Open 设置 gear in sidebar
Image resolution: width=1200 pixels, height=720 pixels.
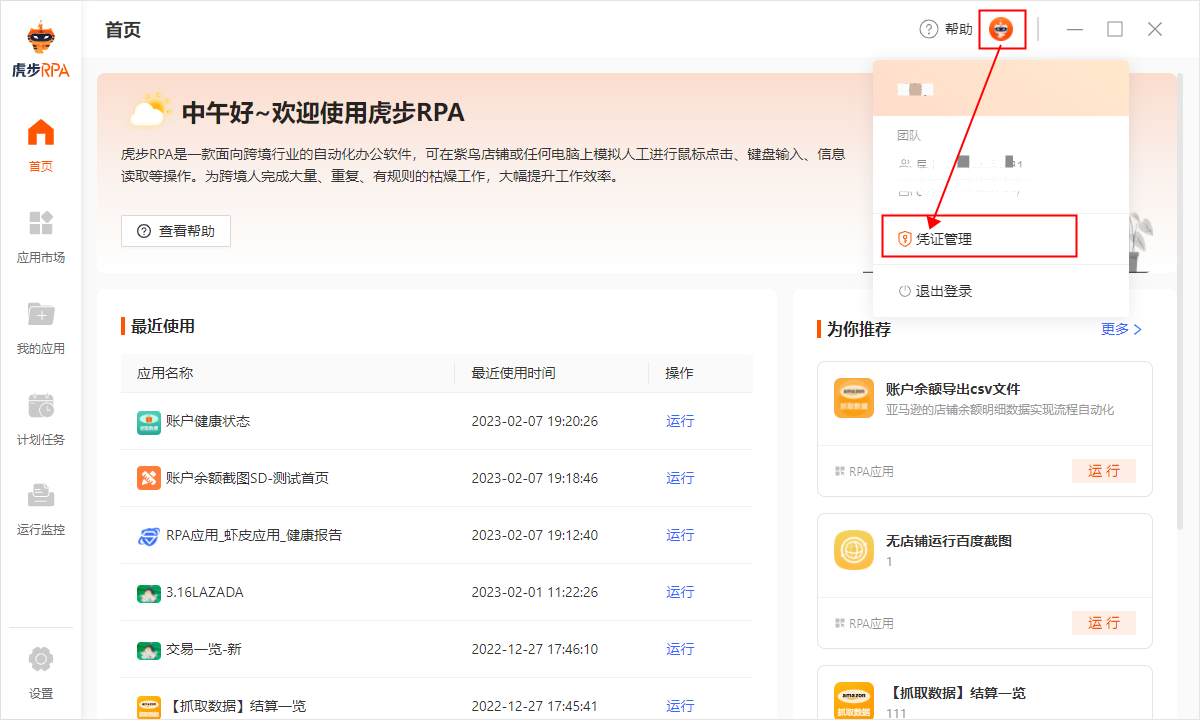[41, 673]
